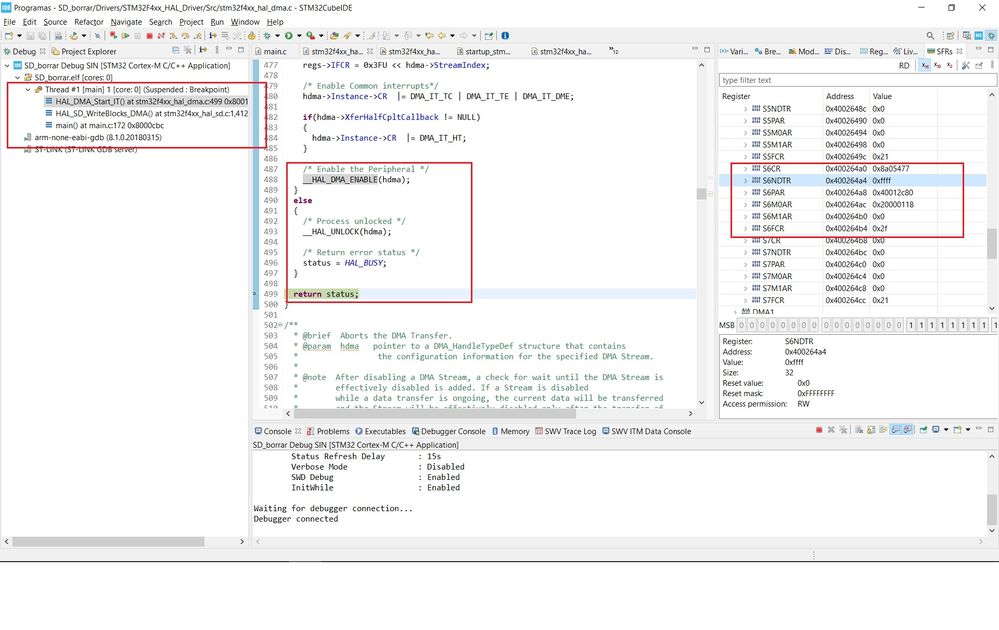This screenshot has width=999, height=630.
Task: Open the Refactor menu
Action: [x=89, y=22]
